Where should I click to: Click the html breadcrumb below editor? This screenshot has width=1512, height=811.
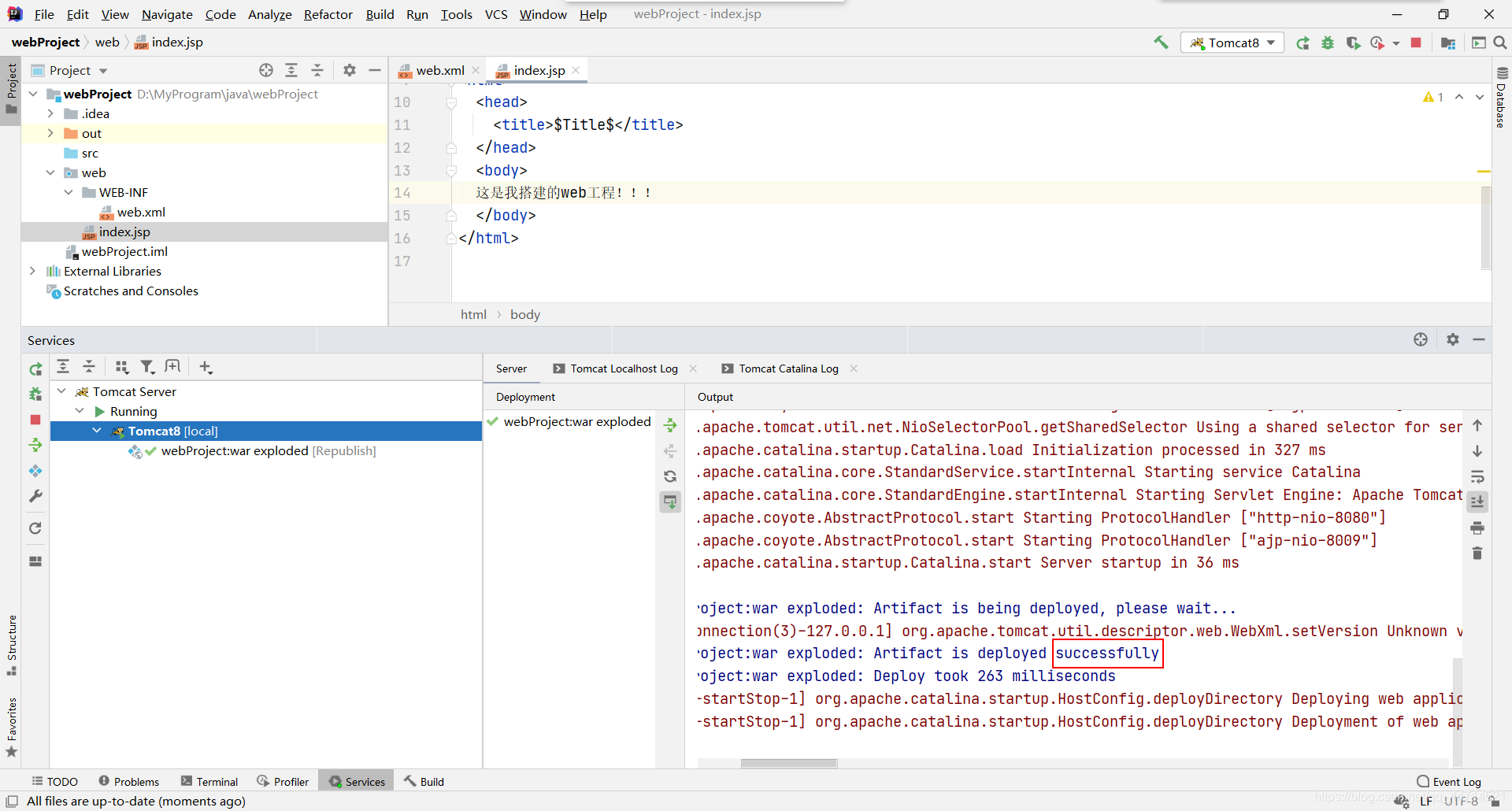473,314
